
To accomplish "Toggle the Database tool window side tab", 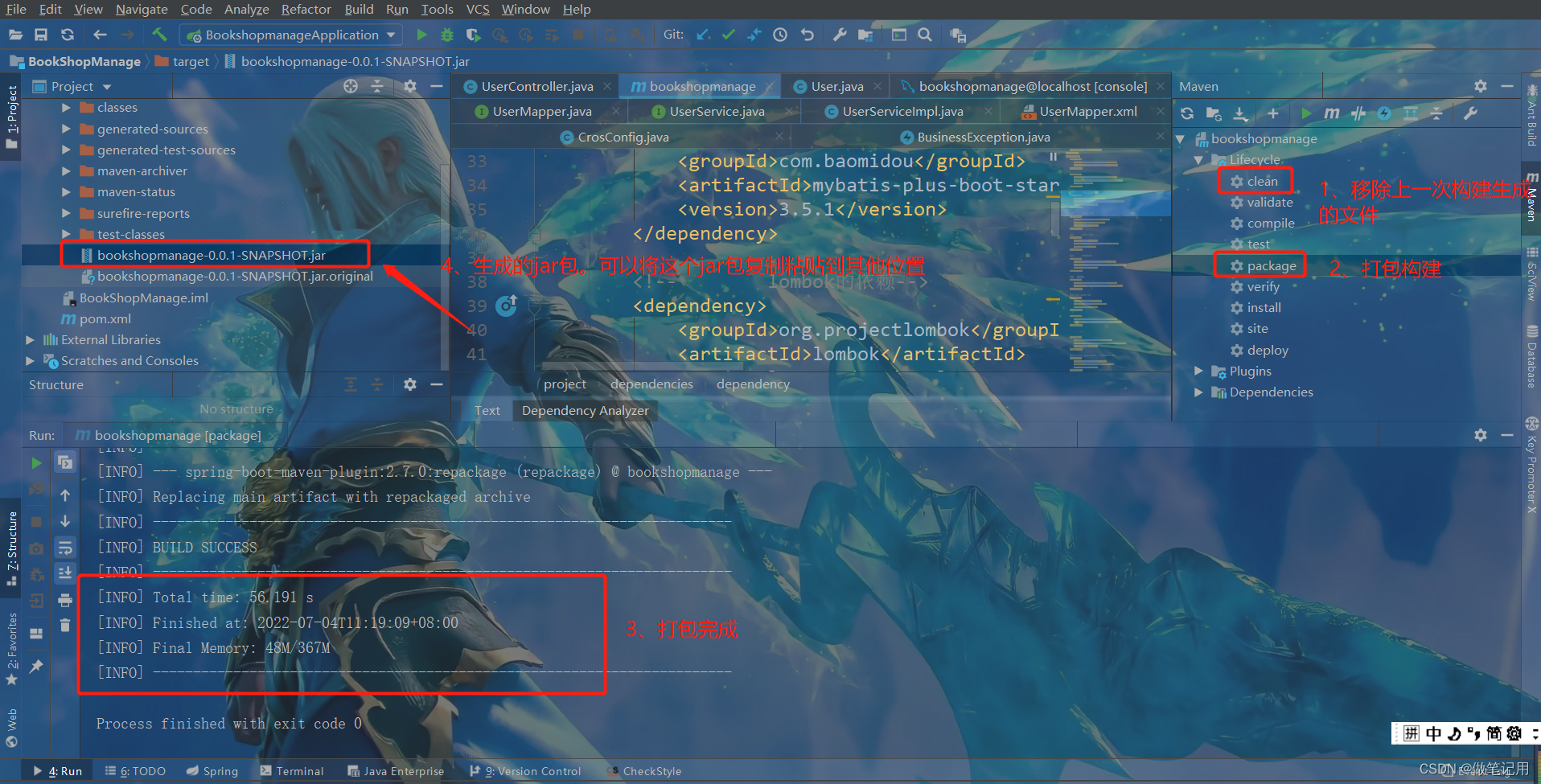I will pyautogui.click(x=1532, y=356).
